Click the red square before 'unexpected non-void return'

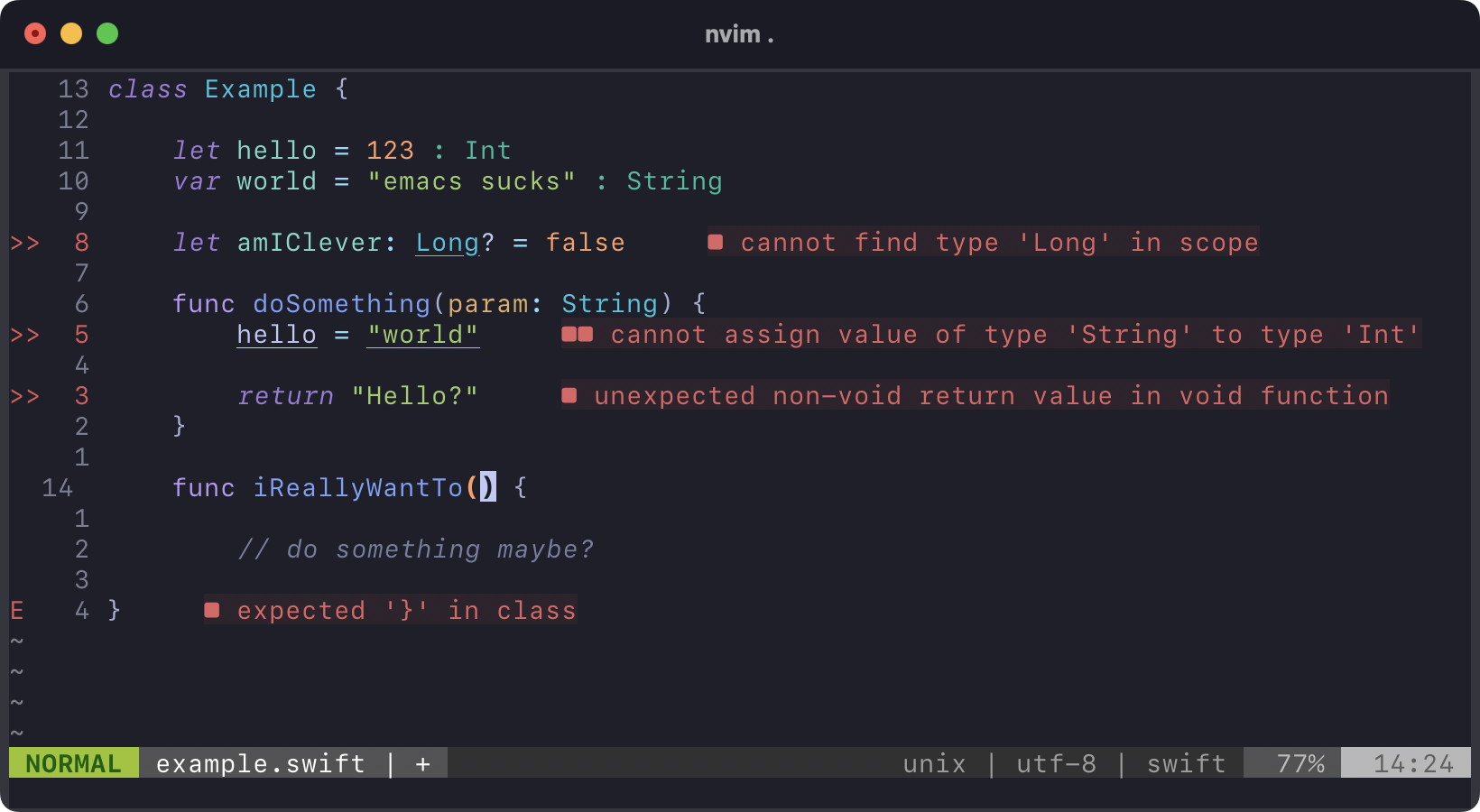pos(569,395)
